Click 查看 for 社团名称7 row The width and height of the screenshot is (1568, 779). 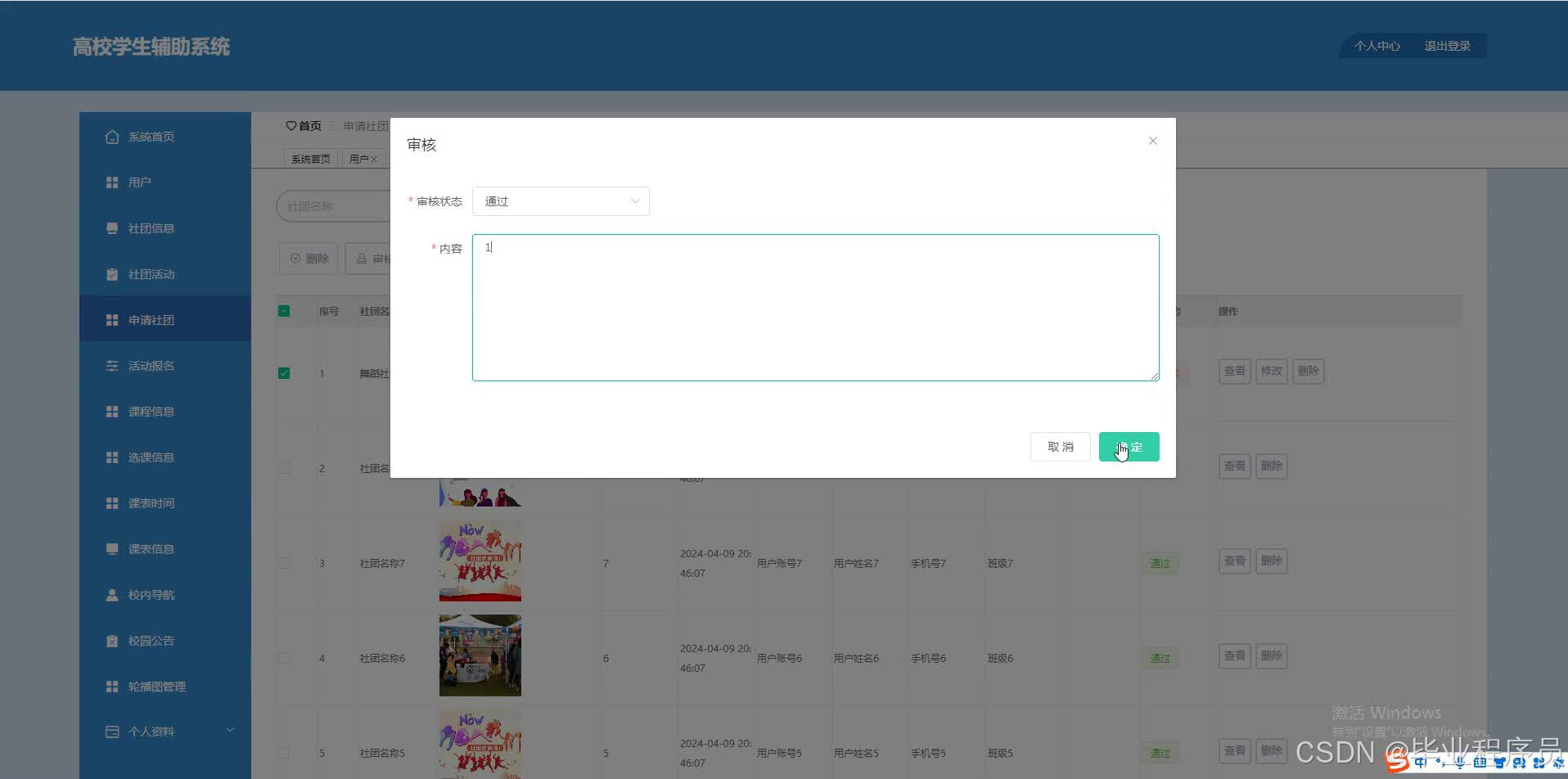tap(1234, 561)
